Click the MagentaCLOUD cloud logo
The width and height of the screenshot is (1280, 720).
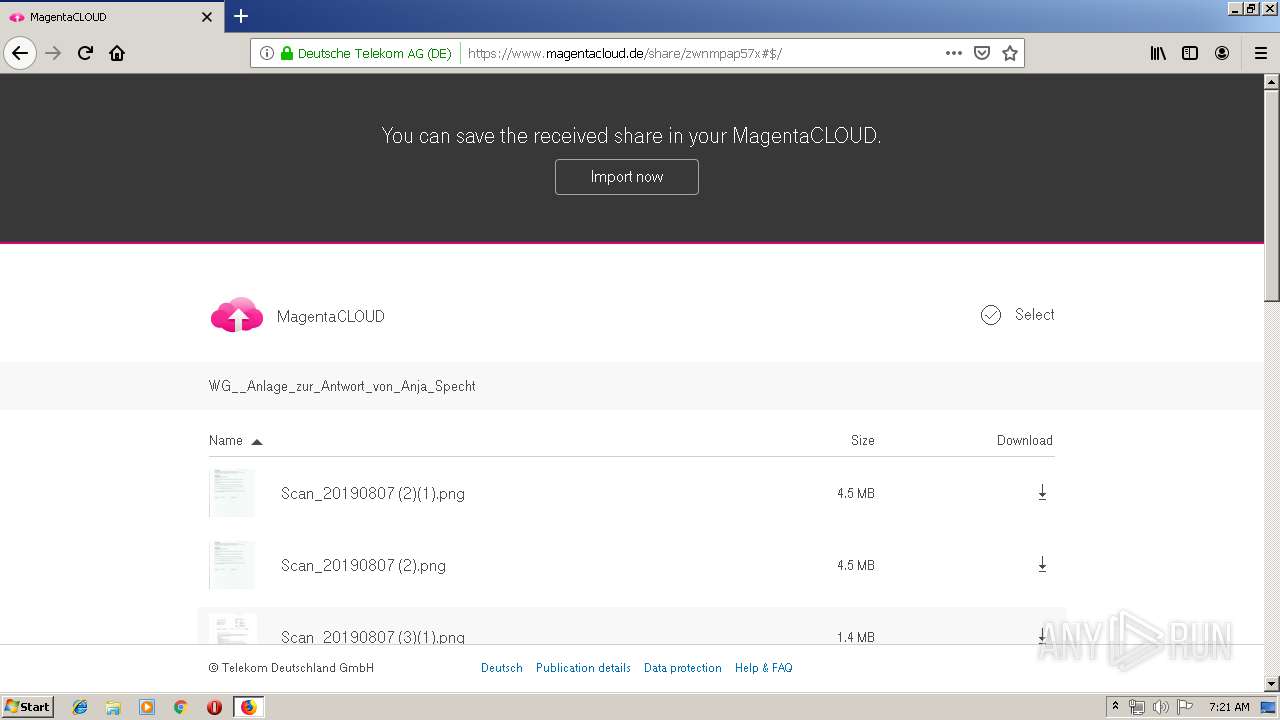coord(237,315)
